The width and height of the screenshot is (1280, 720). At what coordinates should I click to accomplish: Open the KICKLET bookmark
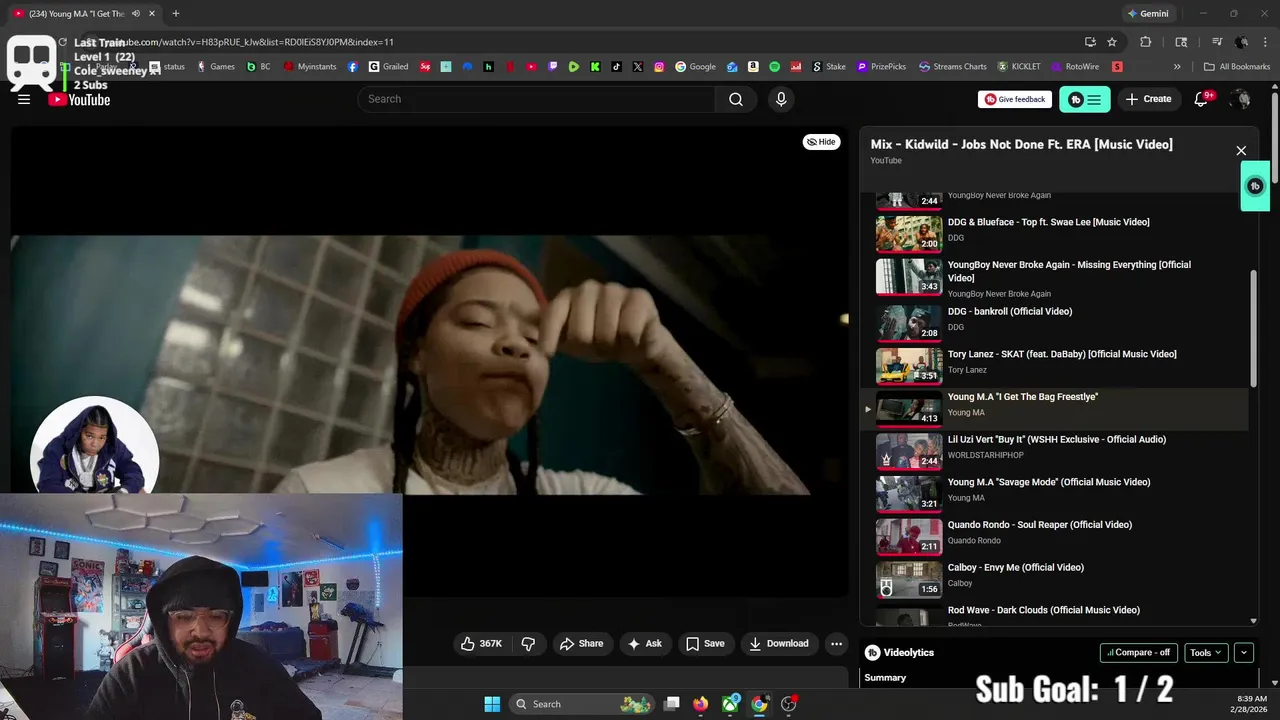pyautogui.click(x=1019, y=67)
